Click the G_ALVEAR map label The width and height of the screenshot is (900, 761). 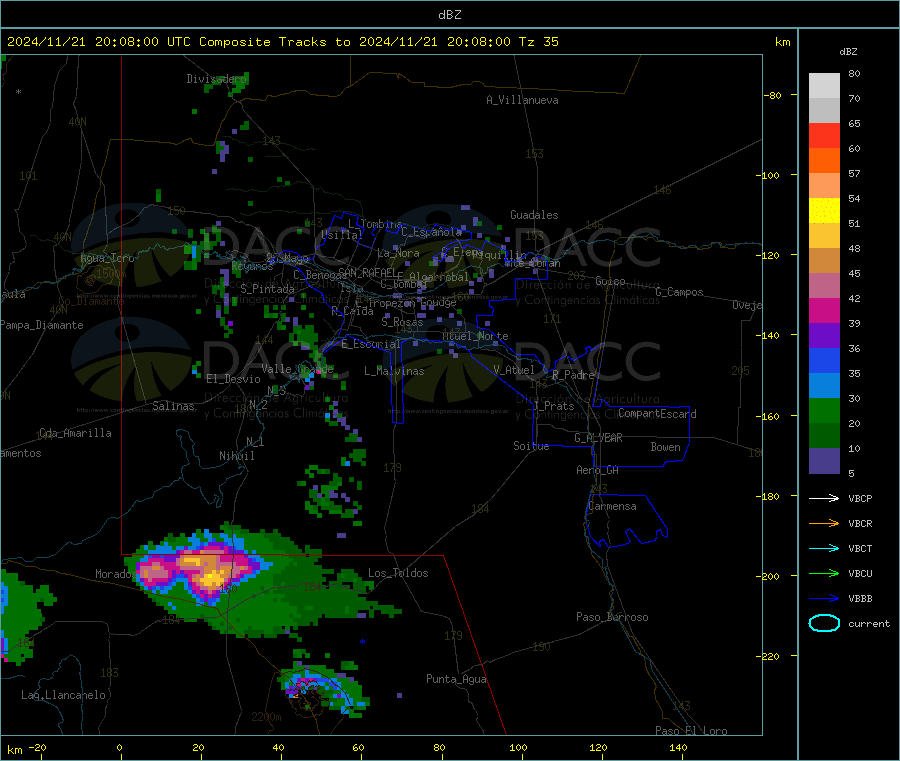tap(598, 438)
